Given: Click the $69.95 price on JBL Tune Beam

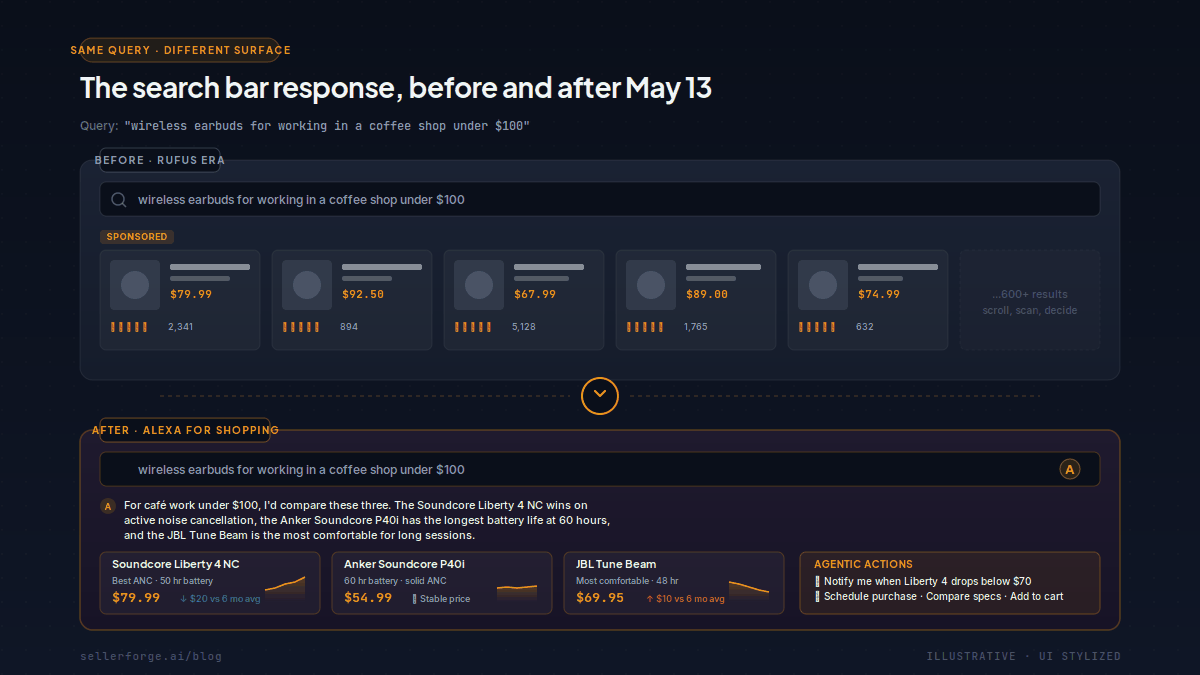Looking at the screenshot, I should [x=600, y=598].
